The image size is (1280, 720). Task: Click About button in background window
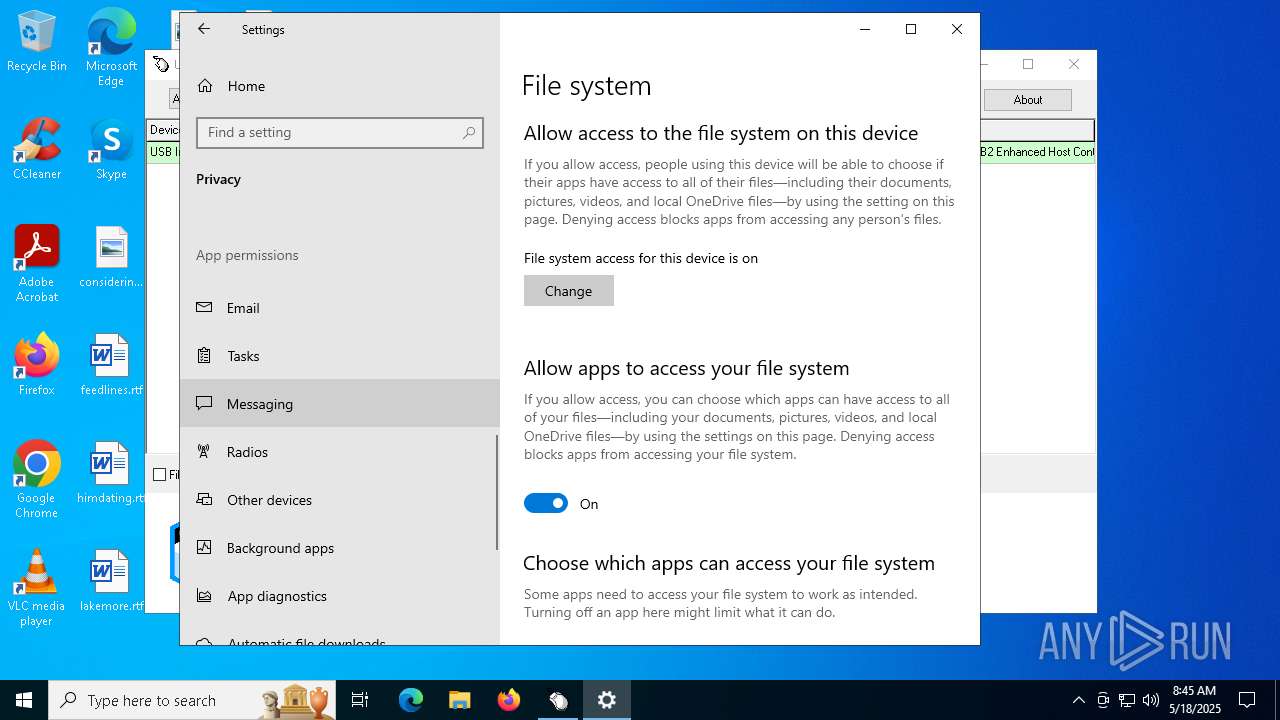1028,100
